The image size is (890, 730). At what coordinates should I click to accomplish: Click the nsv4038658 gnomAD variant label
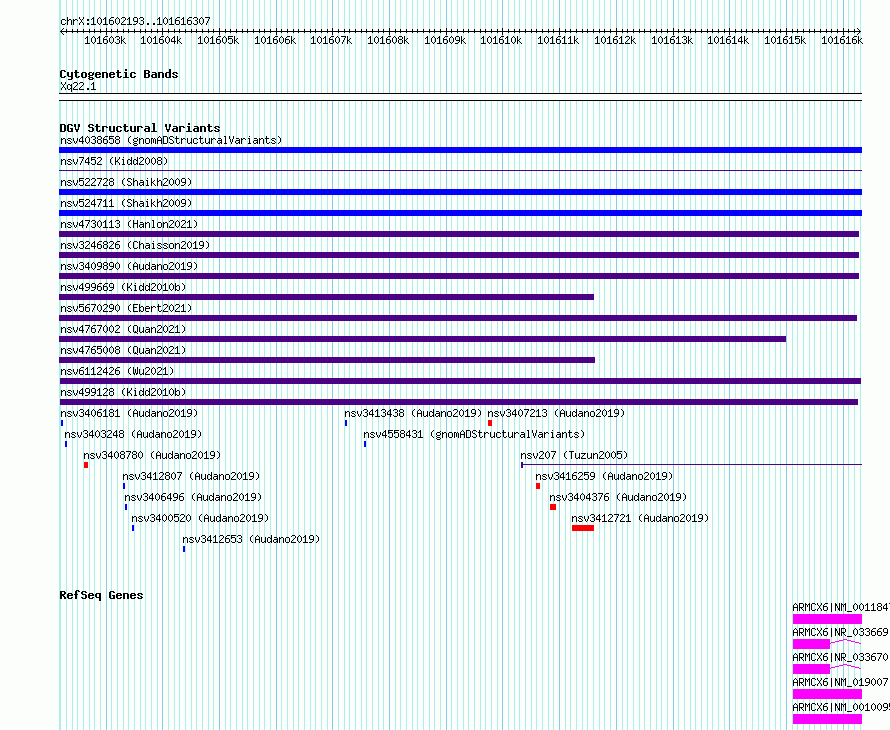point(171,140)
